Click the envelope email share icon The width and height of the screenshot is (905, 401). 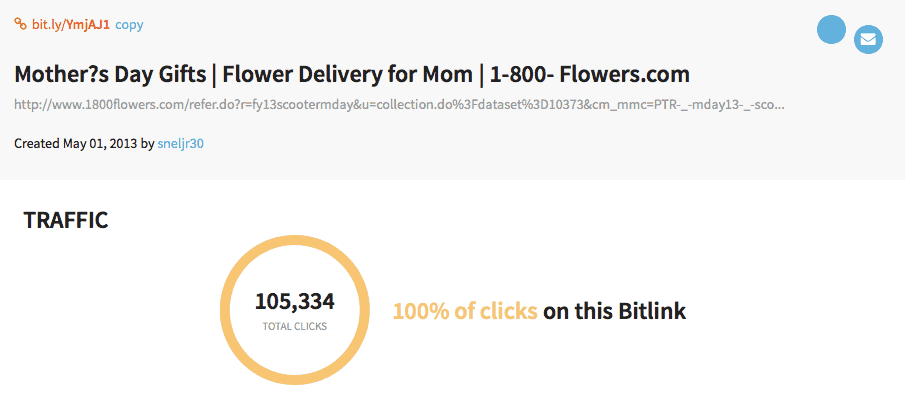point(868,40)
